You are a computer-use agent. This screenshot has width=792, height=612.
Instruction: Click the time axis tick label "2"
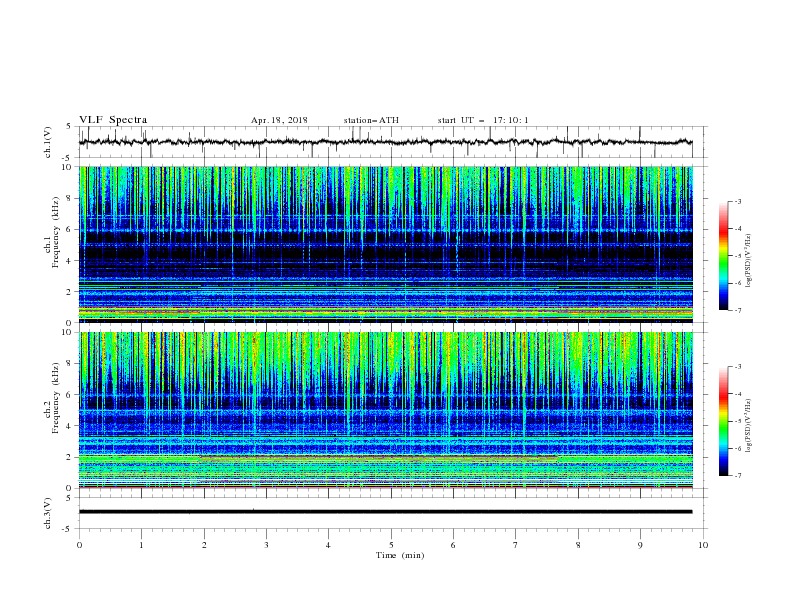point(204,545)
